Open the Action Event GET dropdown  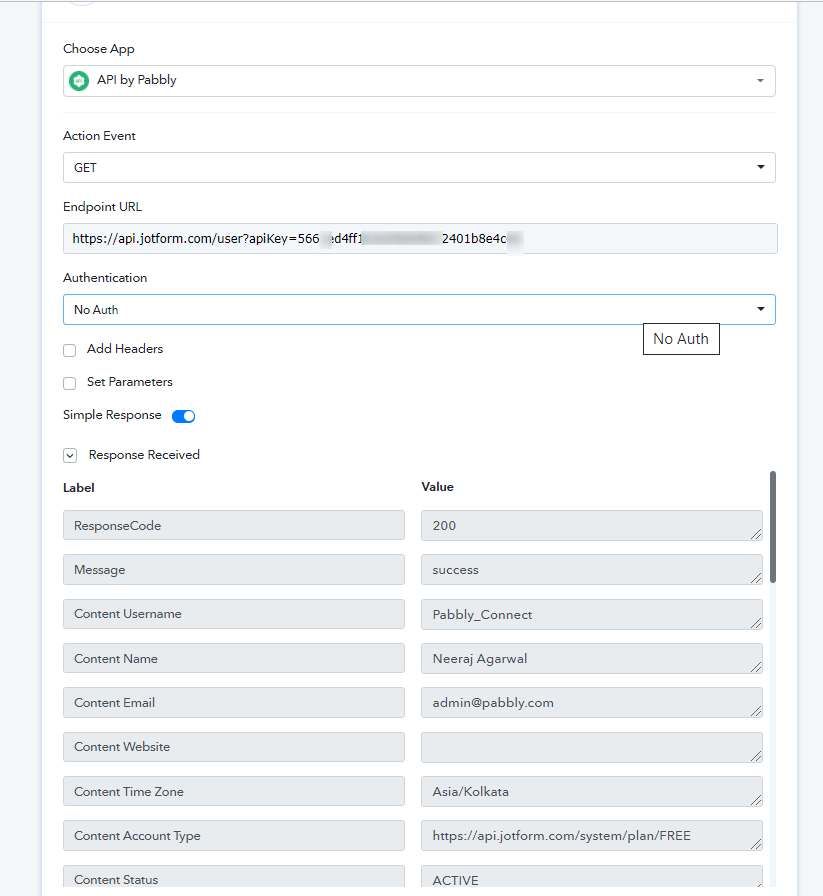point(419,167)
